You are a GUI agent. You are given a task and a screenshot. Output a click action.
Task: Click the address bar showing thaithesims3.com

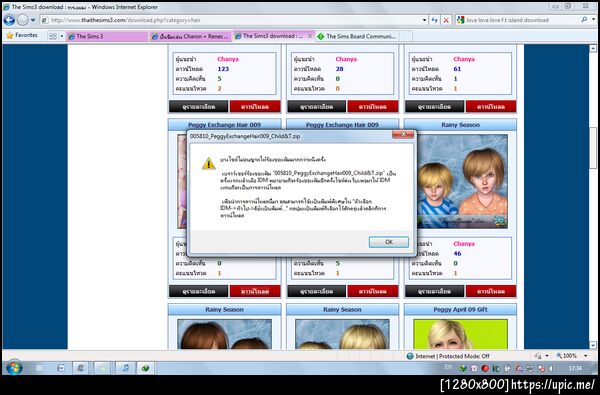click(233, 20)
